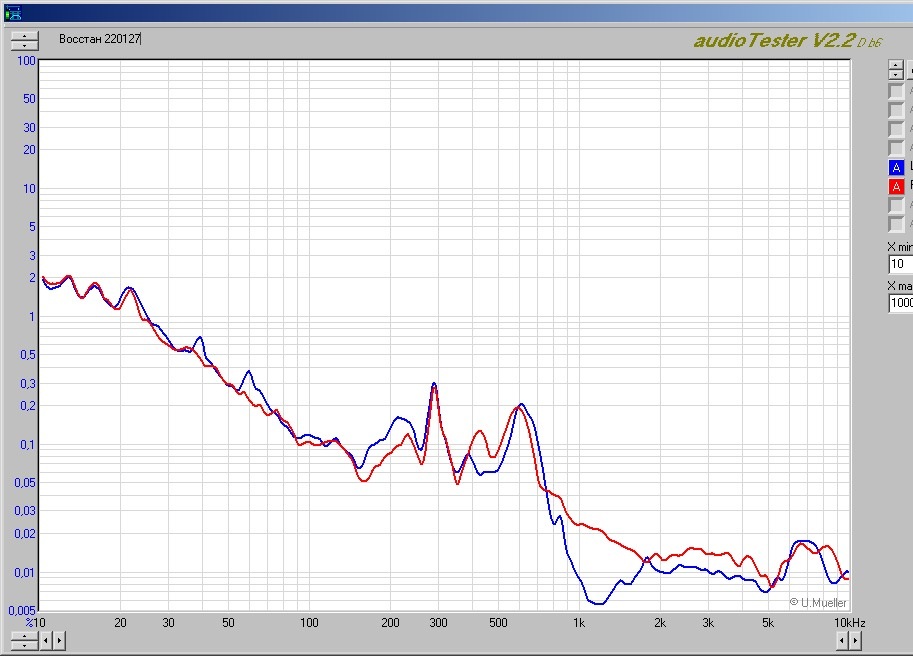The image size is (913, 656).
Task: Click the X max input field
Action: pos(901,303)
